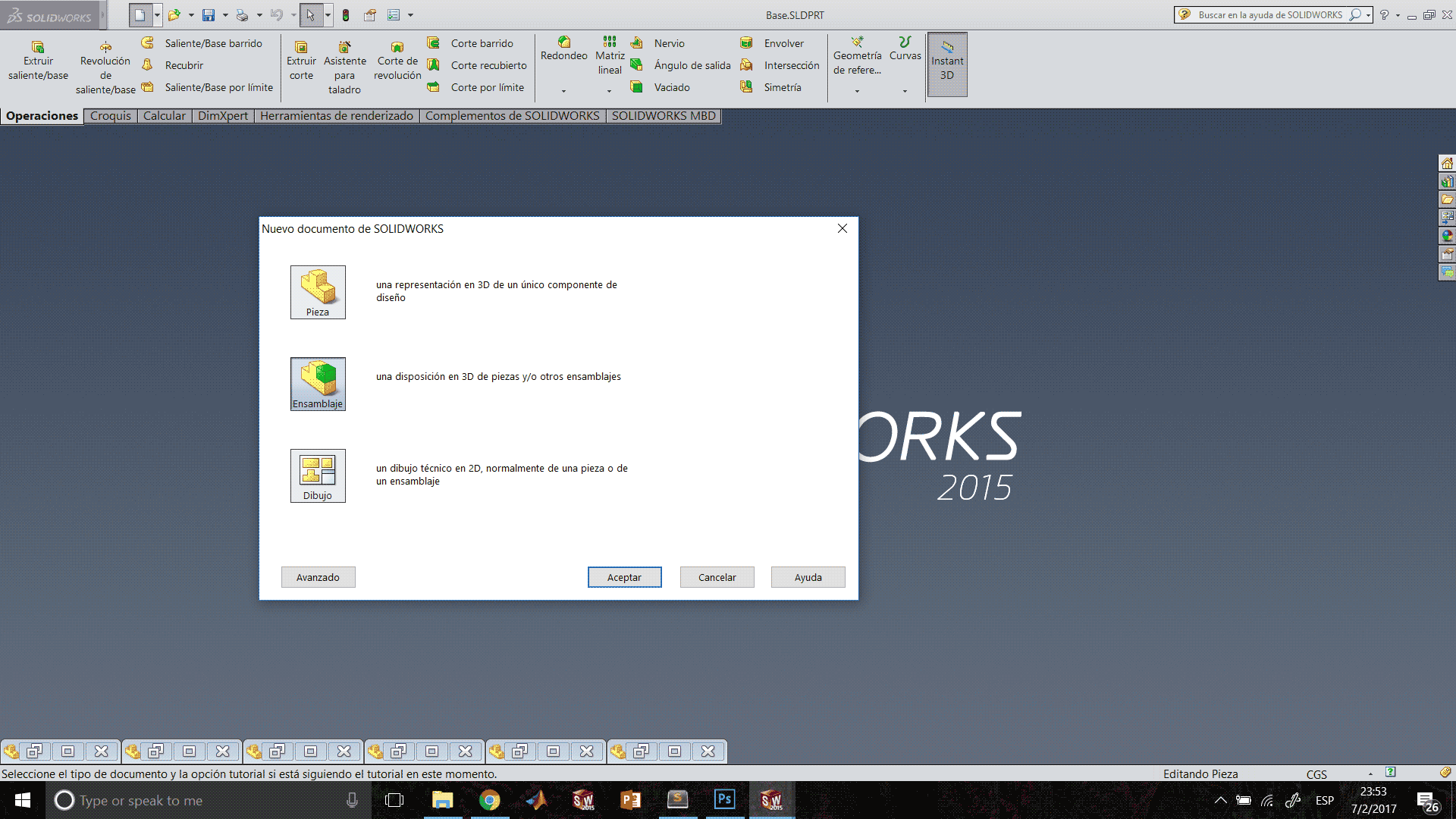Open Herramientas de renderizado tab
This screenshot has width=1456, height=819.
click(337, 116)
